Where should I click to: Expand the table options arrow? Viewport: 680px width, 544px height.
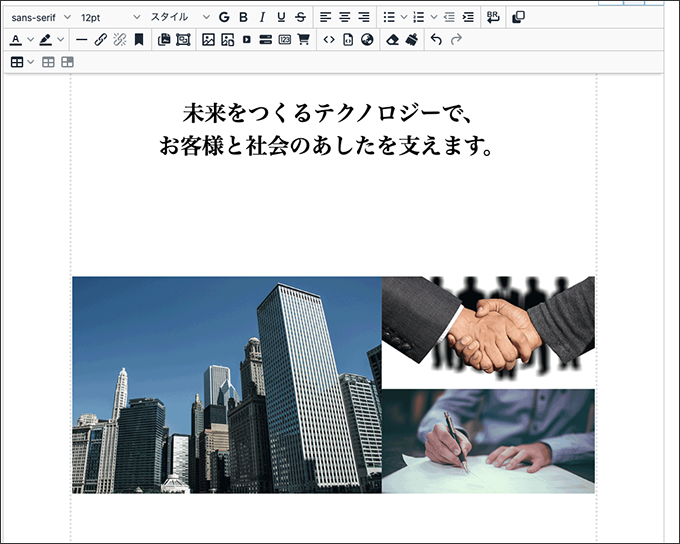[30, 62]
